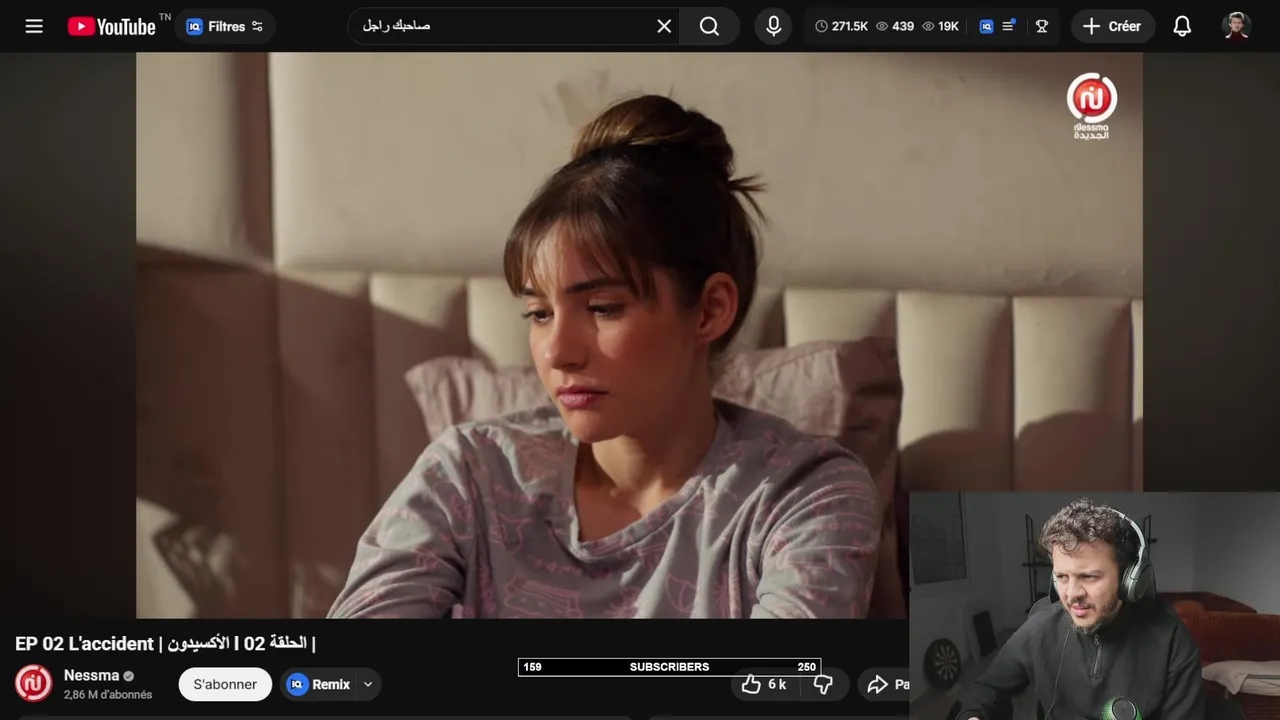Go to YouTube home via logo

coord(112,26)
